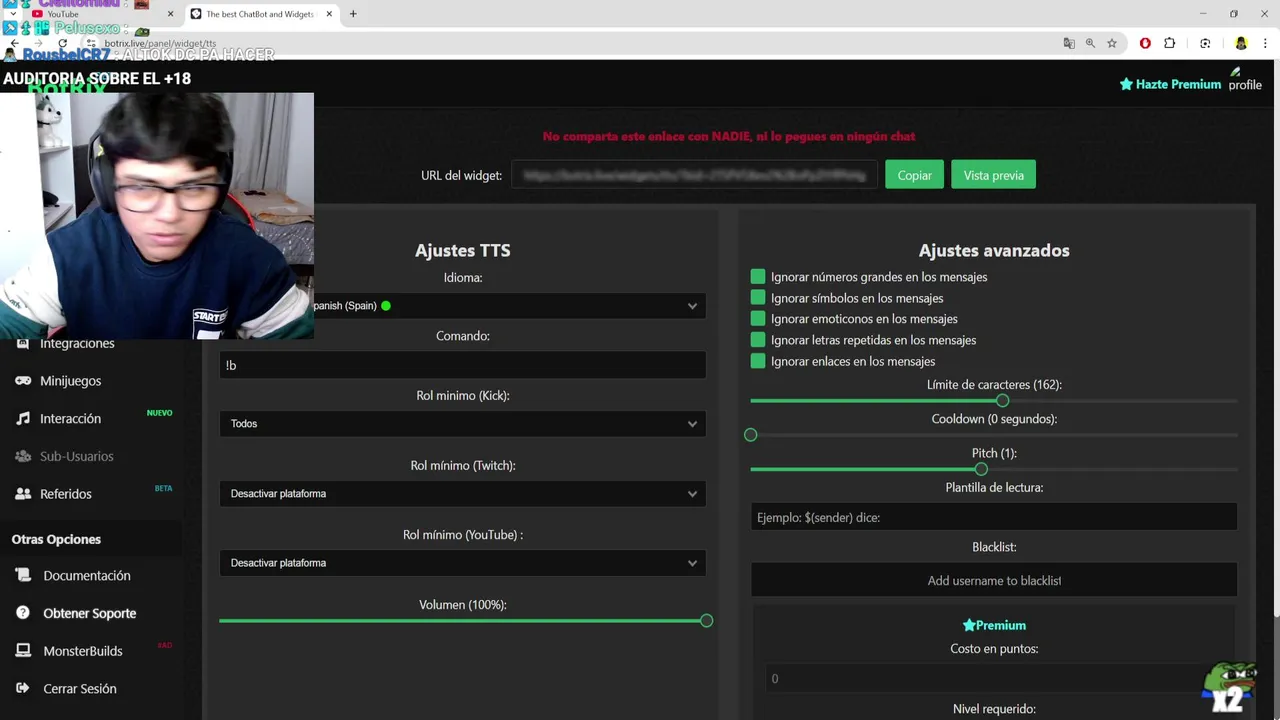Close The best ChatBot and Widgets tab
Screen dimensions: 1280x720
pyautogui.click(x=329, y=14)
